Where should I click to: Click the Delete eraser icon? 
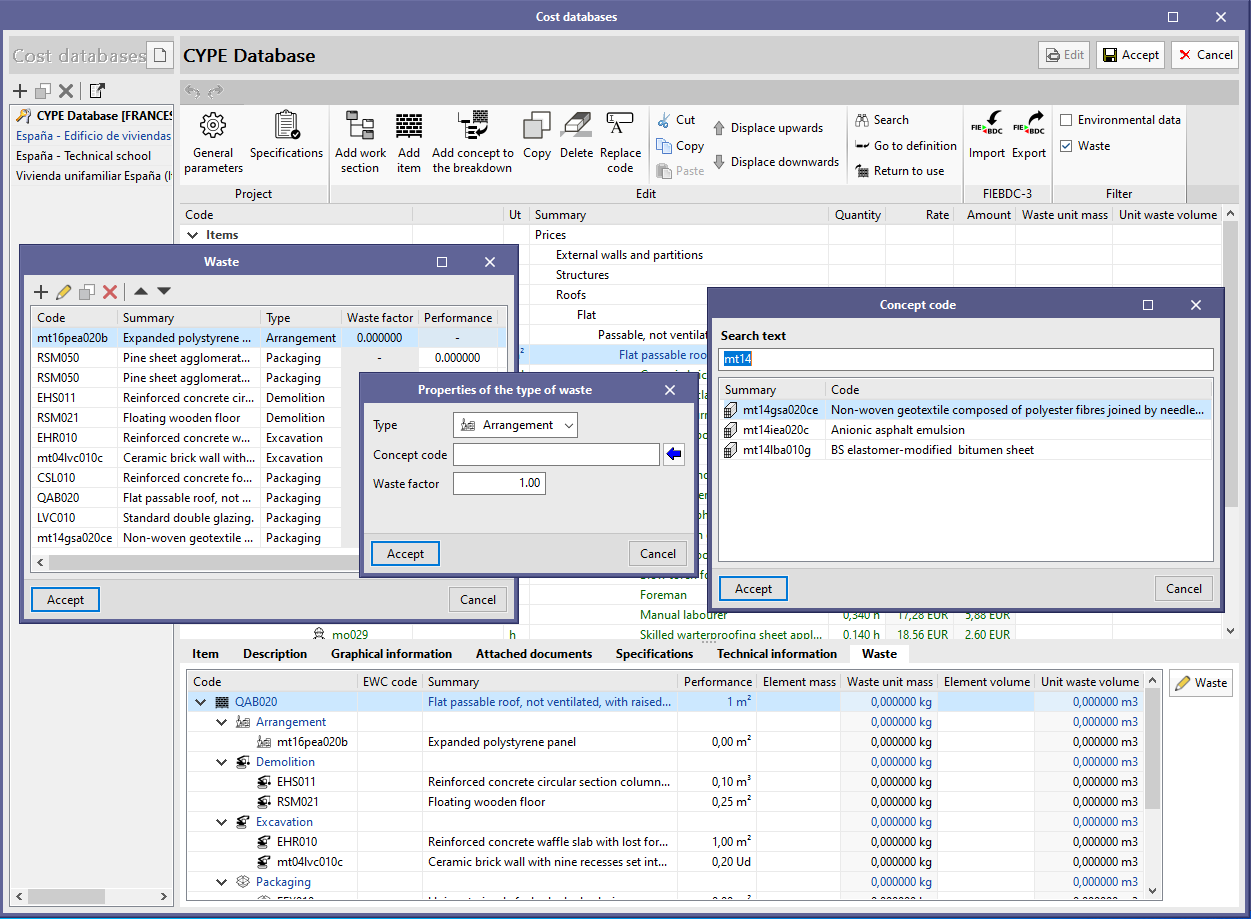tap(576, 135)
